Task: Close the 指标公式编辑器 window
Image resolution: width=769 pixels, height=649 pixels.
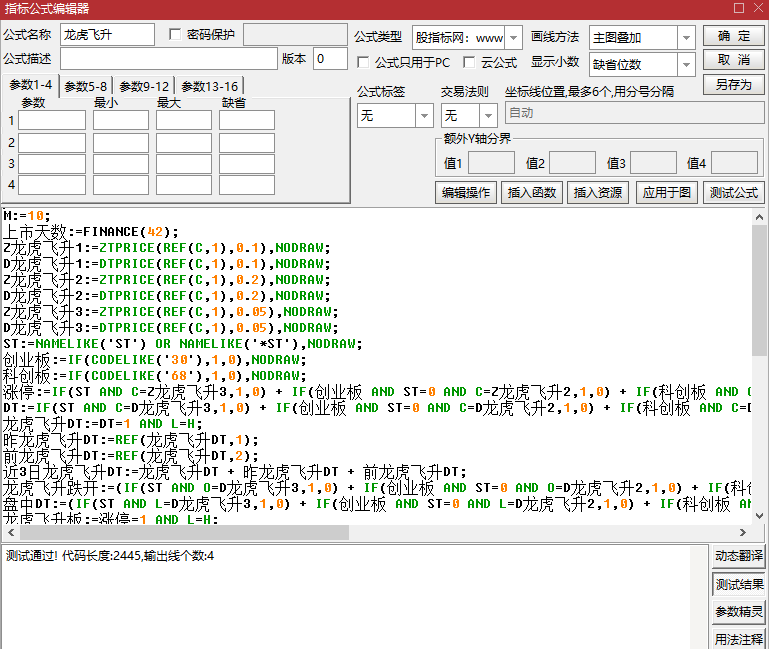Action: (x=758, y=8)
